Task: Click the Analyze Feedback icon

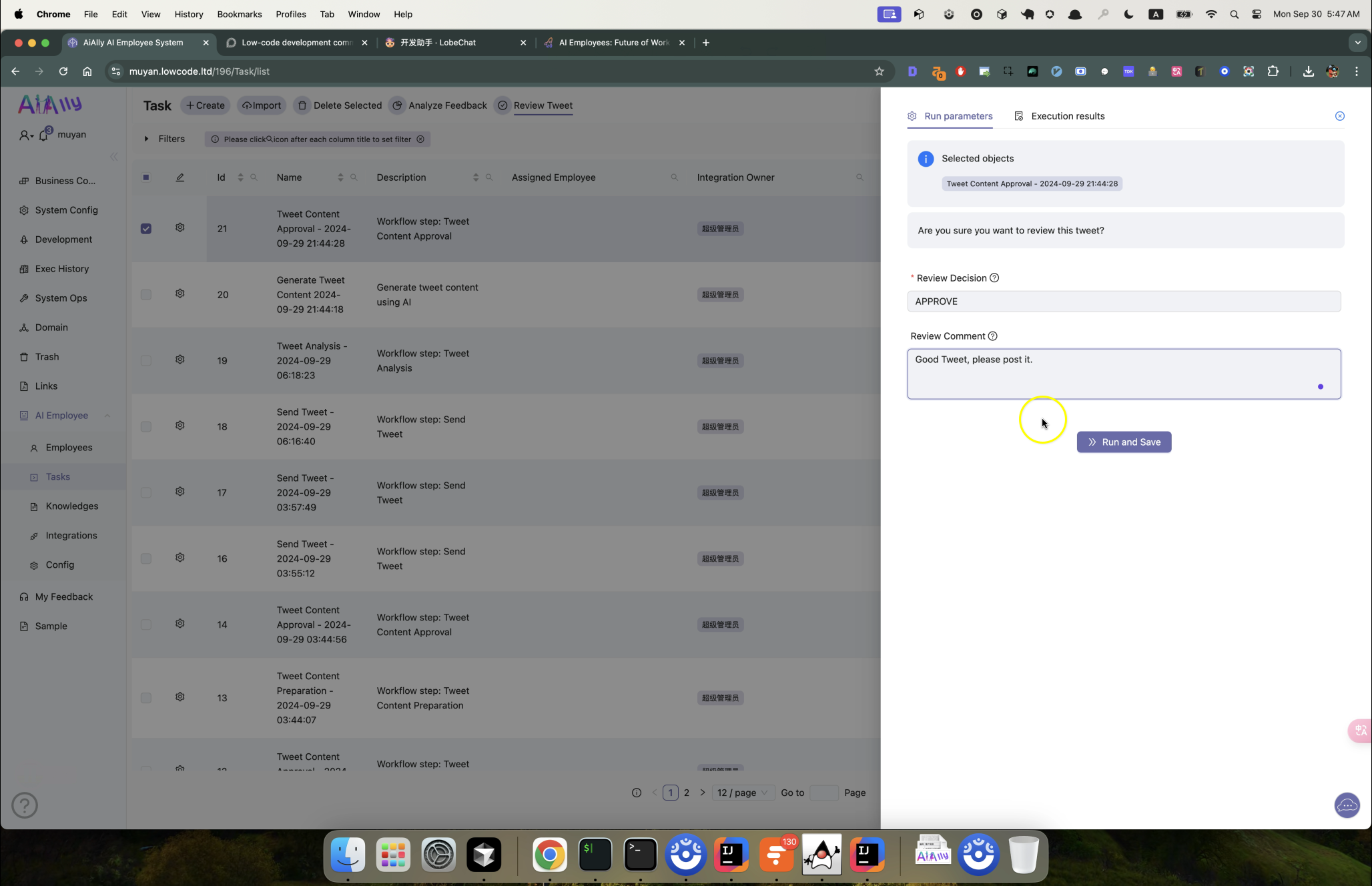Action: click(x=397, y=105)
